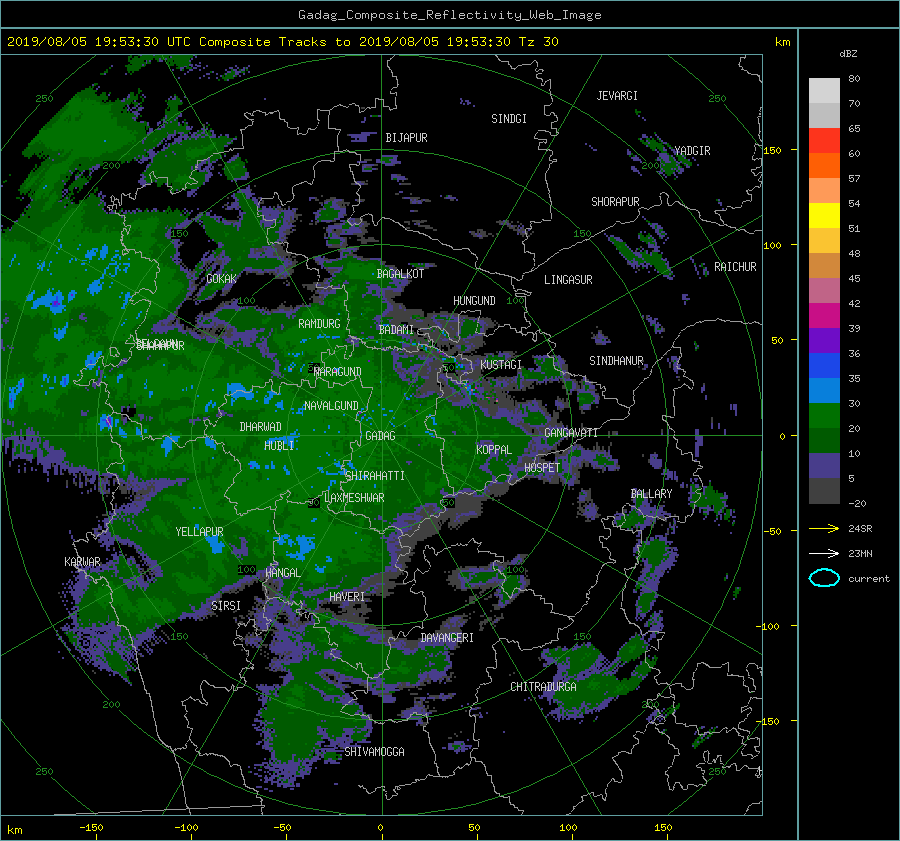This screenshot has height=841, width=900.
Task: Select the blue 35 dBZ color swatch
Action: tap(824, 365)
